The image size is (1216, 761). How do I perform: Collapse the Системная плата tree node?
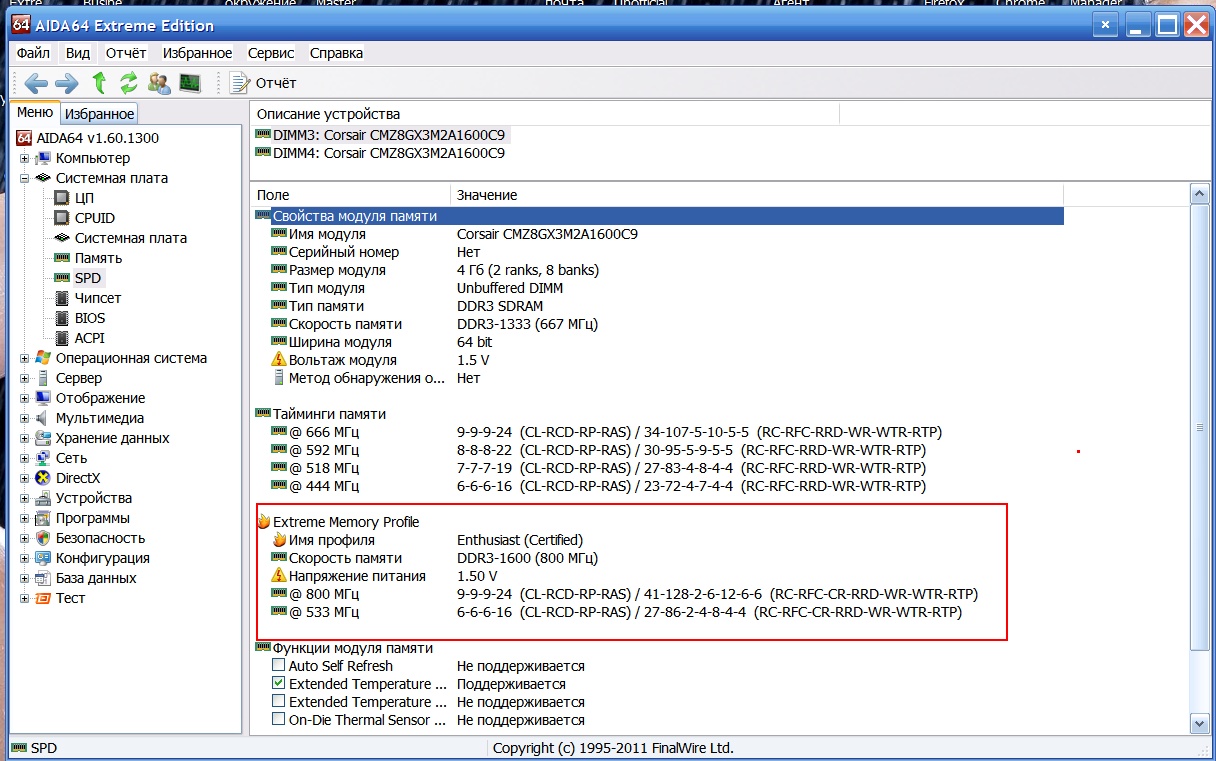pyautogui.click(x=25, y=178)
